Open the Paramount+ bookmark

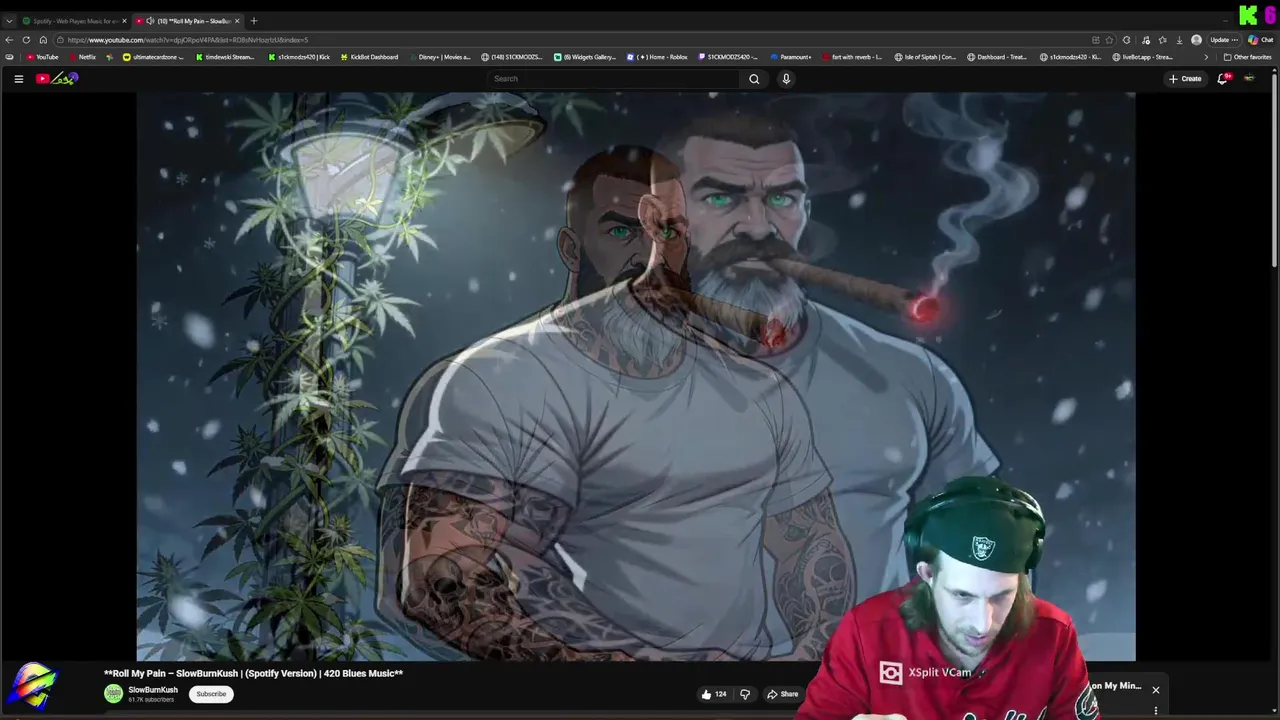coord(790,57)
